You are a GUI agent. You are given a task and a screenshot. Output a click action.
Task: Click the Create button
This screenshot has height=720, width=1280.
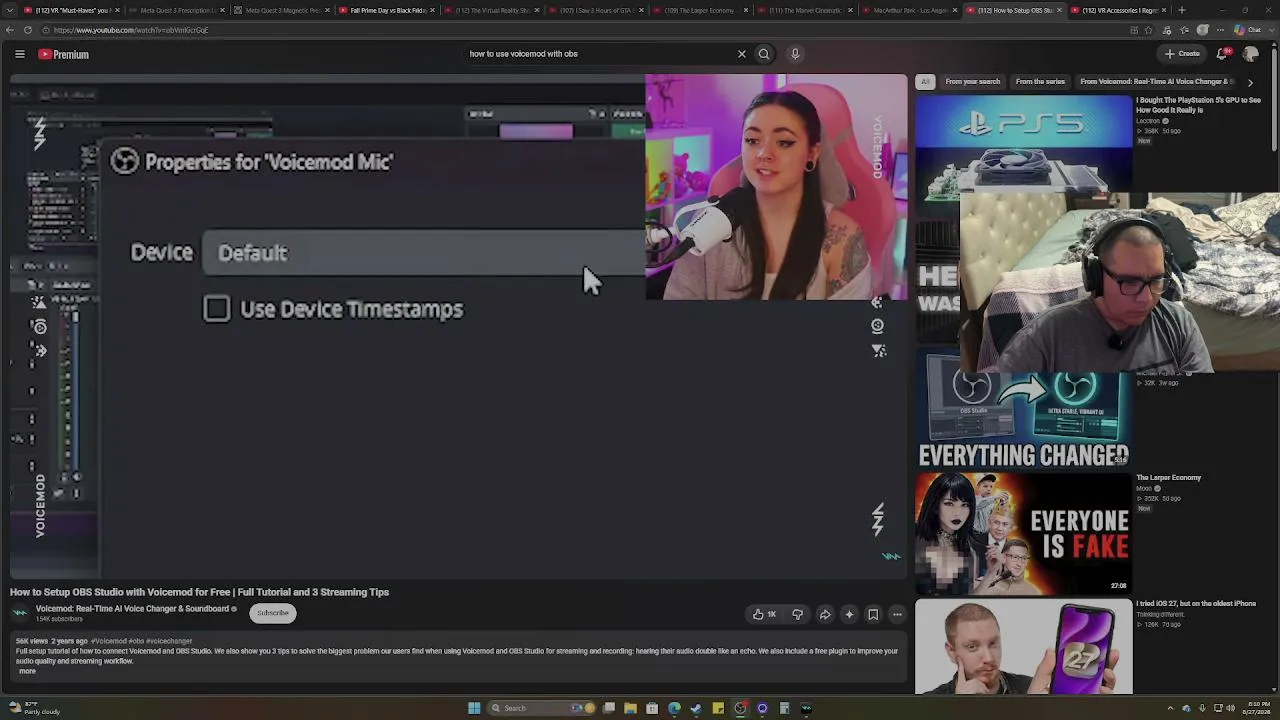tap(1182, 54)
